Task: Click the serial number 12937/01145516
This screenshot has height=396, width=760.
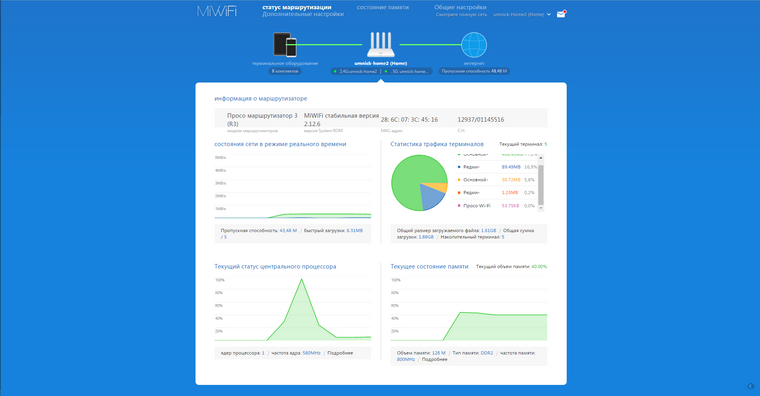Action: 481,120
